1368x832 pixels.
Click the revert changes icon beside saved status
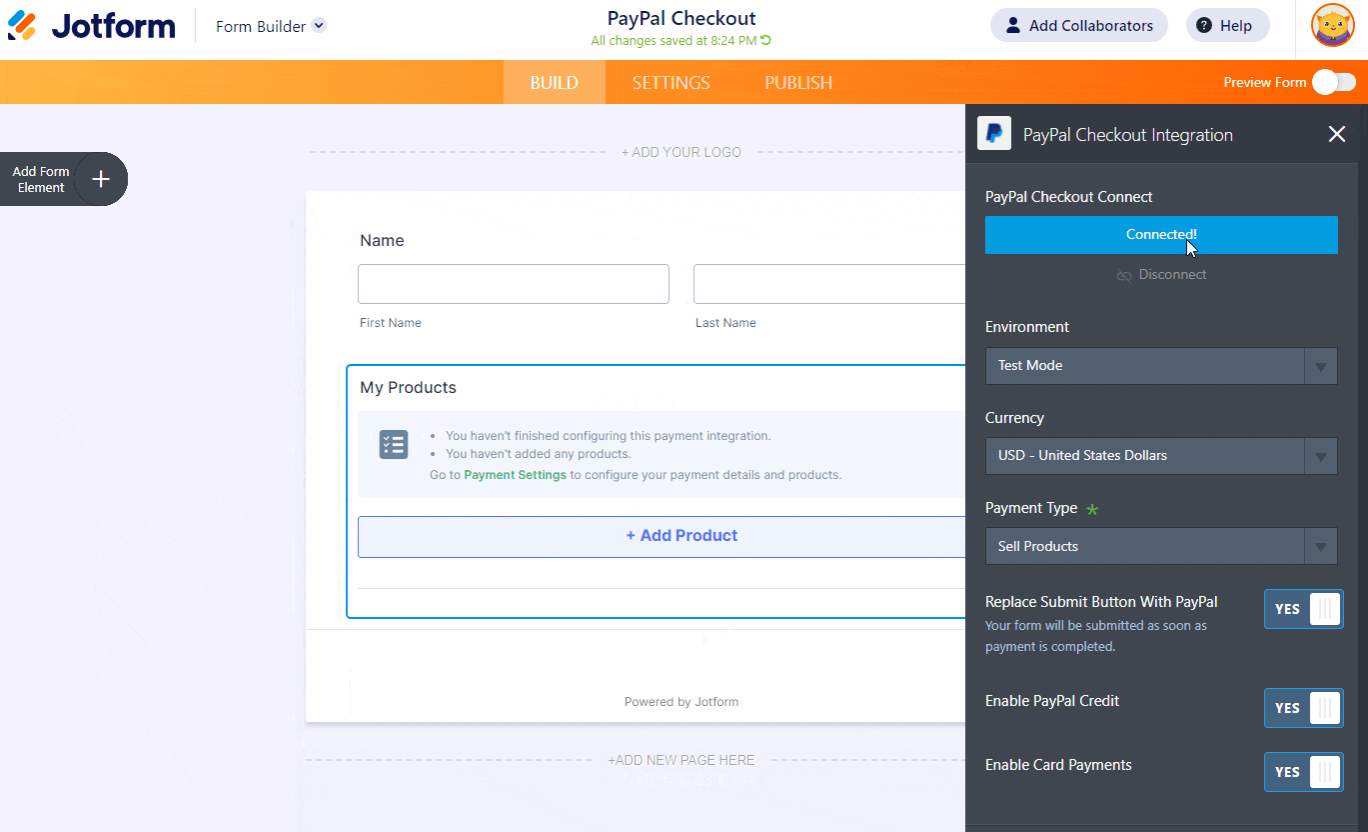pos(766,41)
